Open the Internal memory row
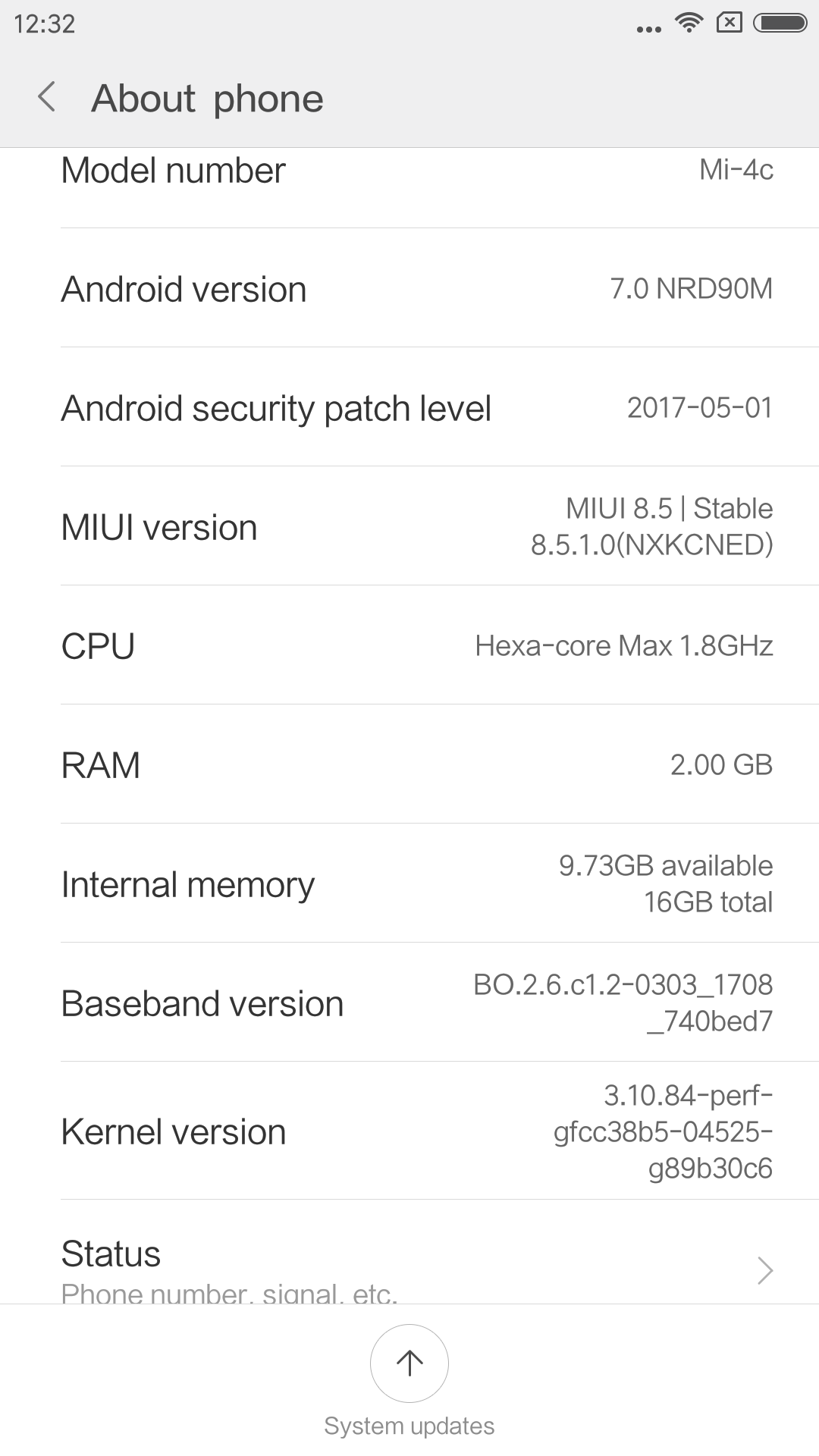 point(409,884)
